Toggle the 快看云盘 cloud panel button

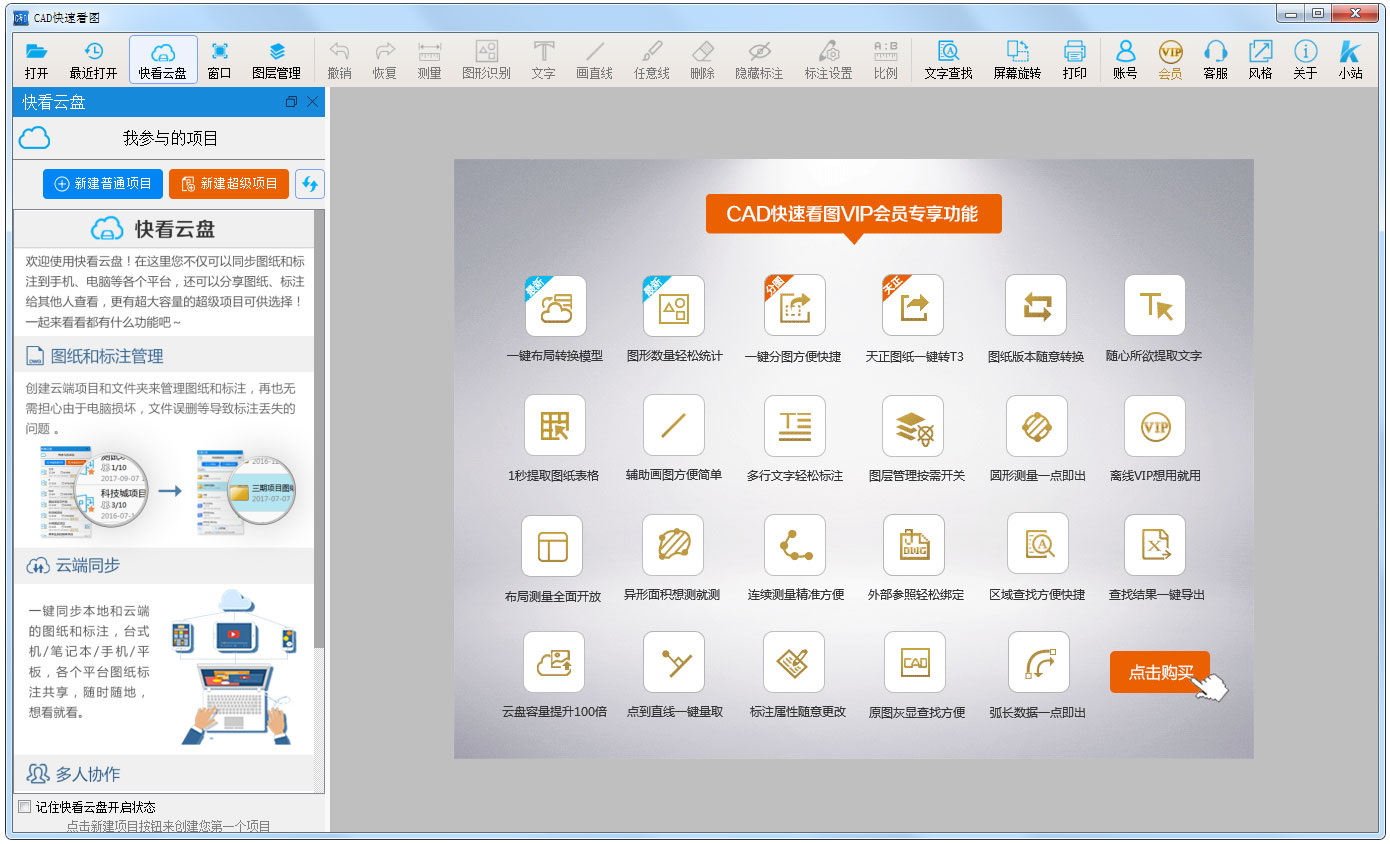pyautogui.click(x=163, y=61)
